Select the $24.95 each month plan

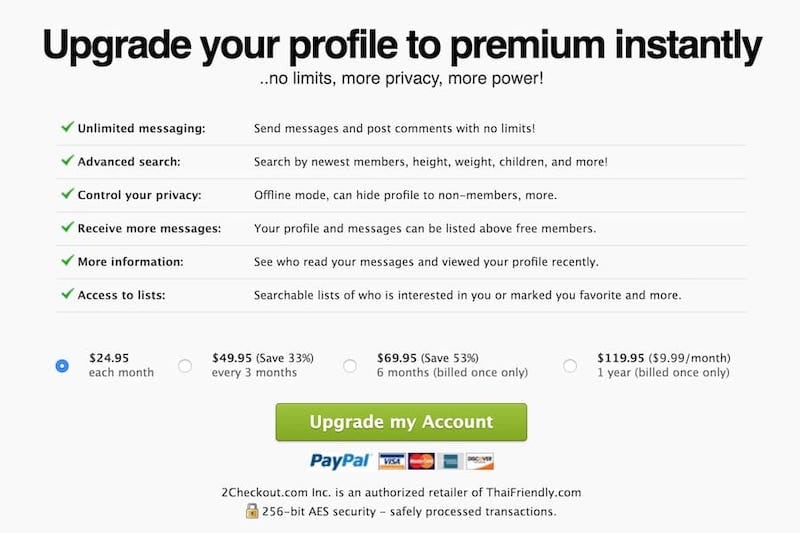[x=62, y=366]
